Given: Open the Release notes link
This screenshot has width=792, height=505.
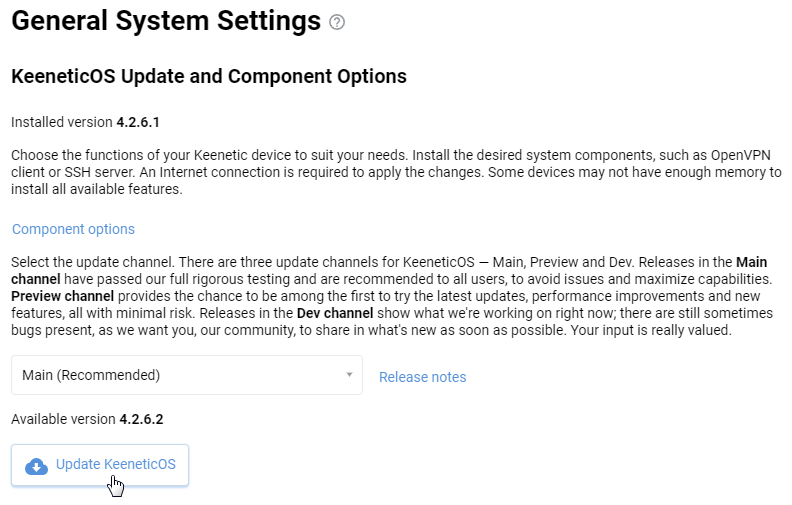Looking at the screenshot, I should [x=422, y=377].
